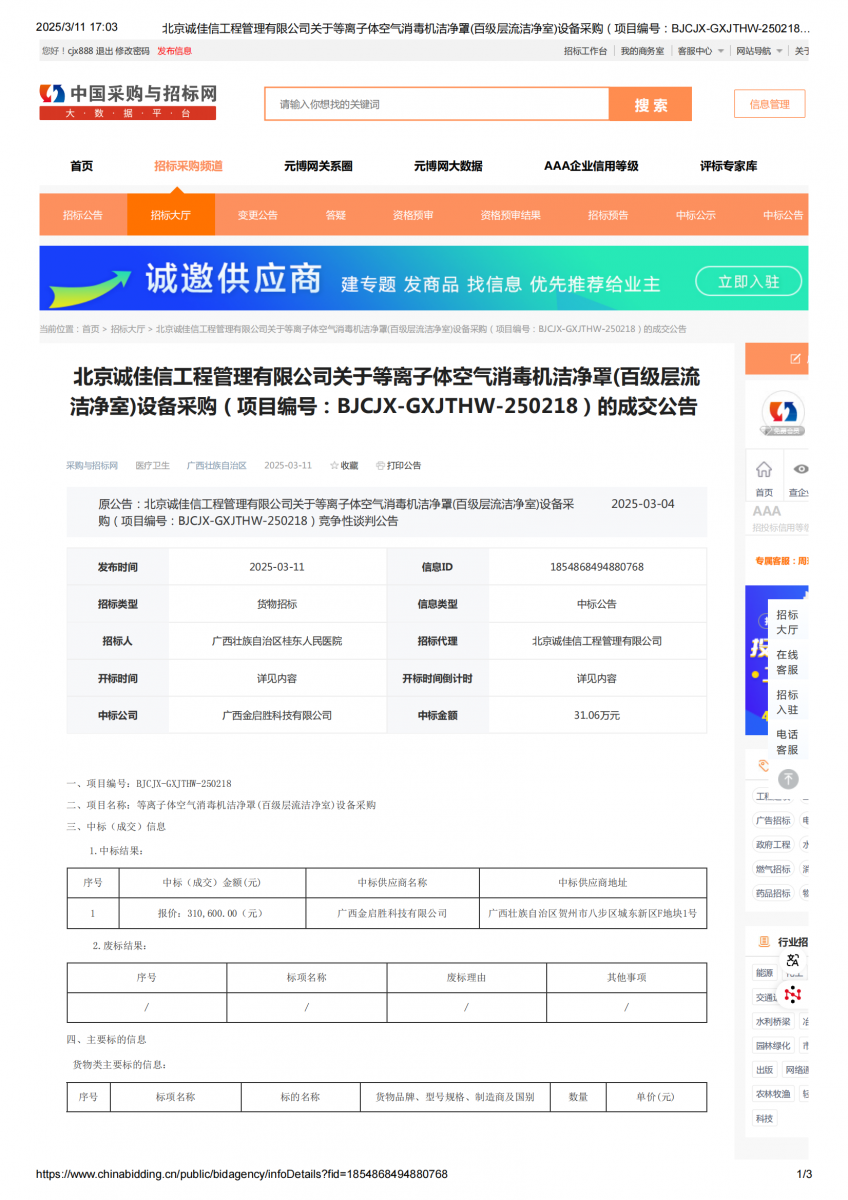This screenshot has width=848, height=1200.
Task: Click the 园林绿化 industry tag
Action: pos(773,1046)
